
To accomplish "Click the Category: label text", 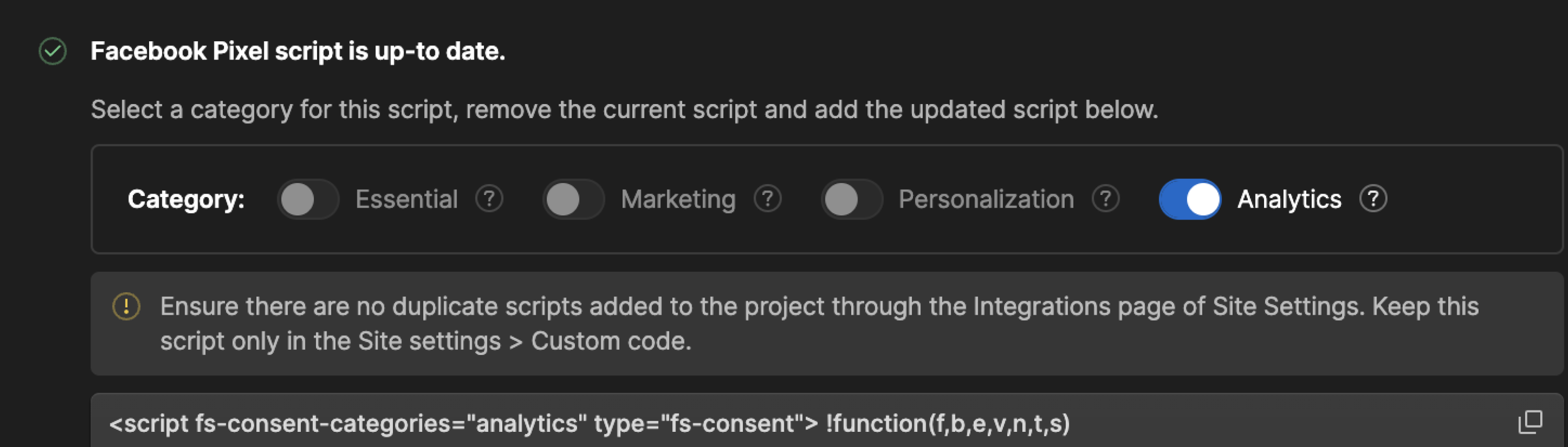I will [x=186, y=200].
